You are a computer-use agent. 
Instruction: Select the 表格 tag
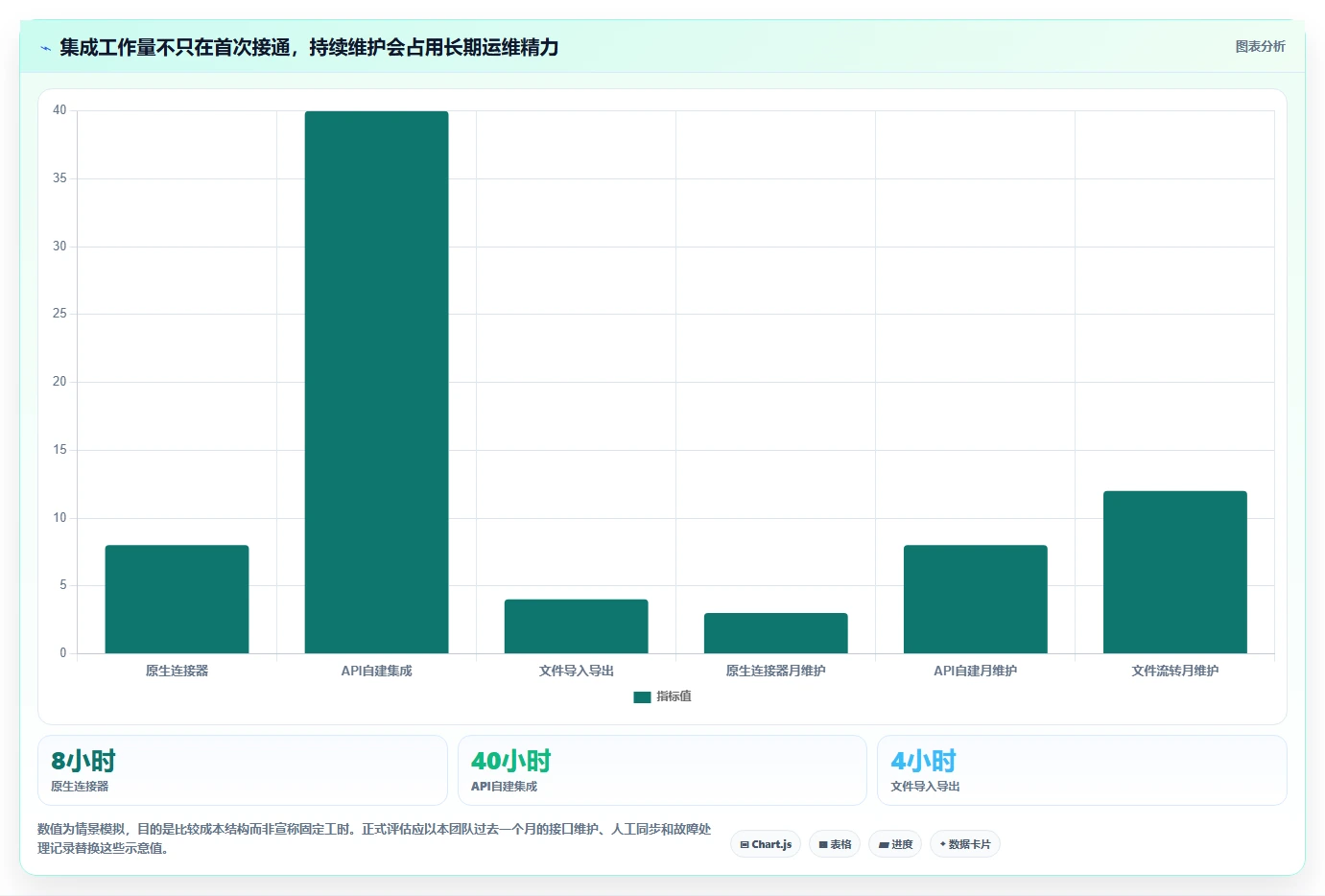point(835,844)
